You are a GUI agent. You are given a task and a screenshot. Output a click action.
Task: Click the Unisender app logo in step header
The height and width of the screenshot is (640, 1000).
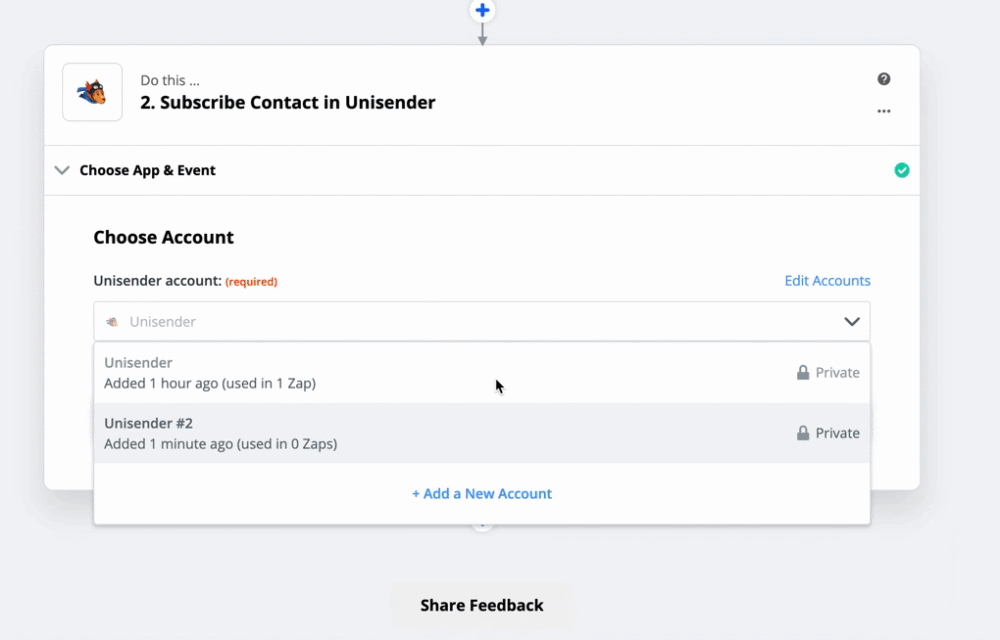(92, 92)
